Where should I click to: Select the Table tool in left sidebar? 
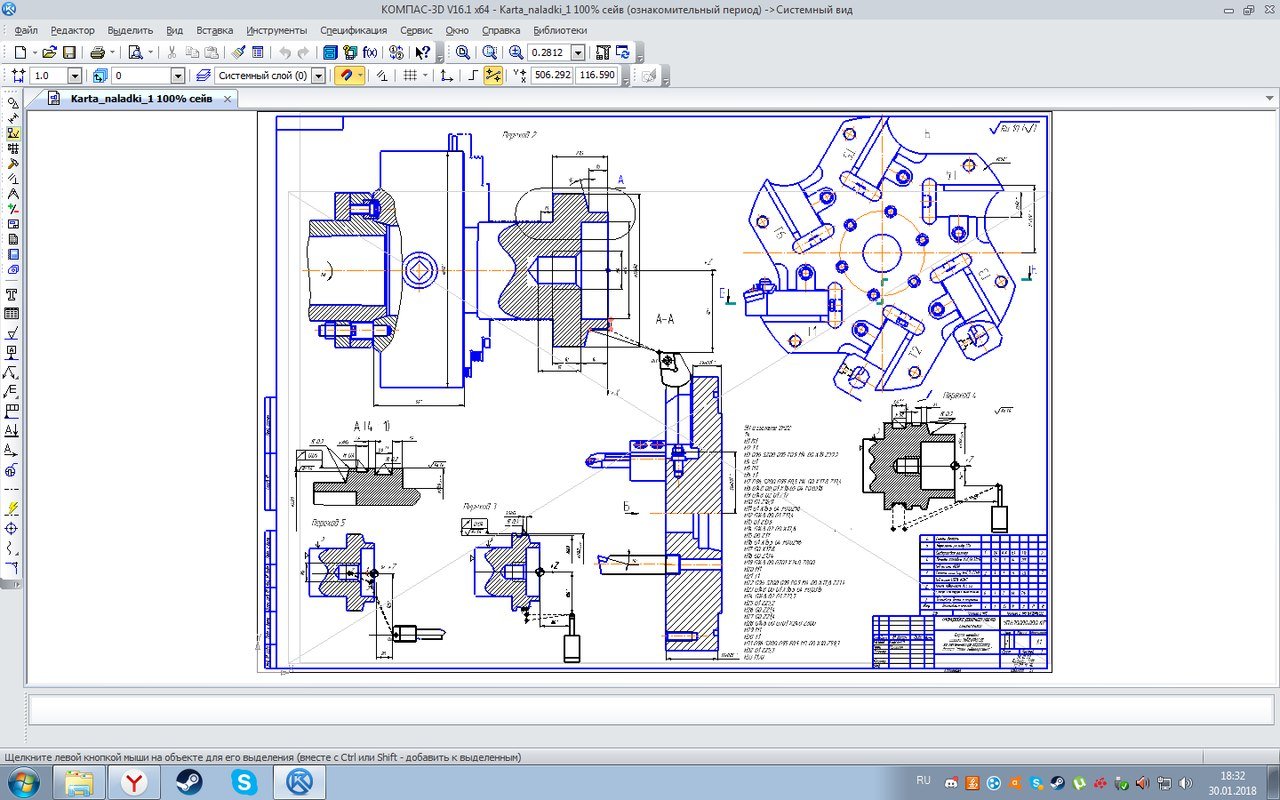coord(12,313)
